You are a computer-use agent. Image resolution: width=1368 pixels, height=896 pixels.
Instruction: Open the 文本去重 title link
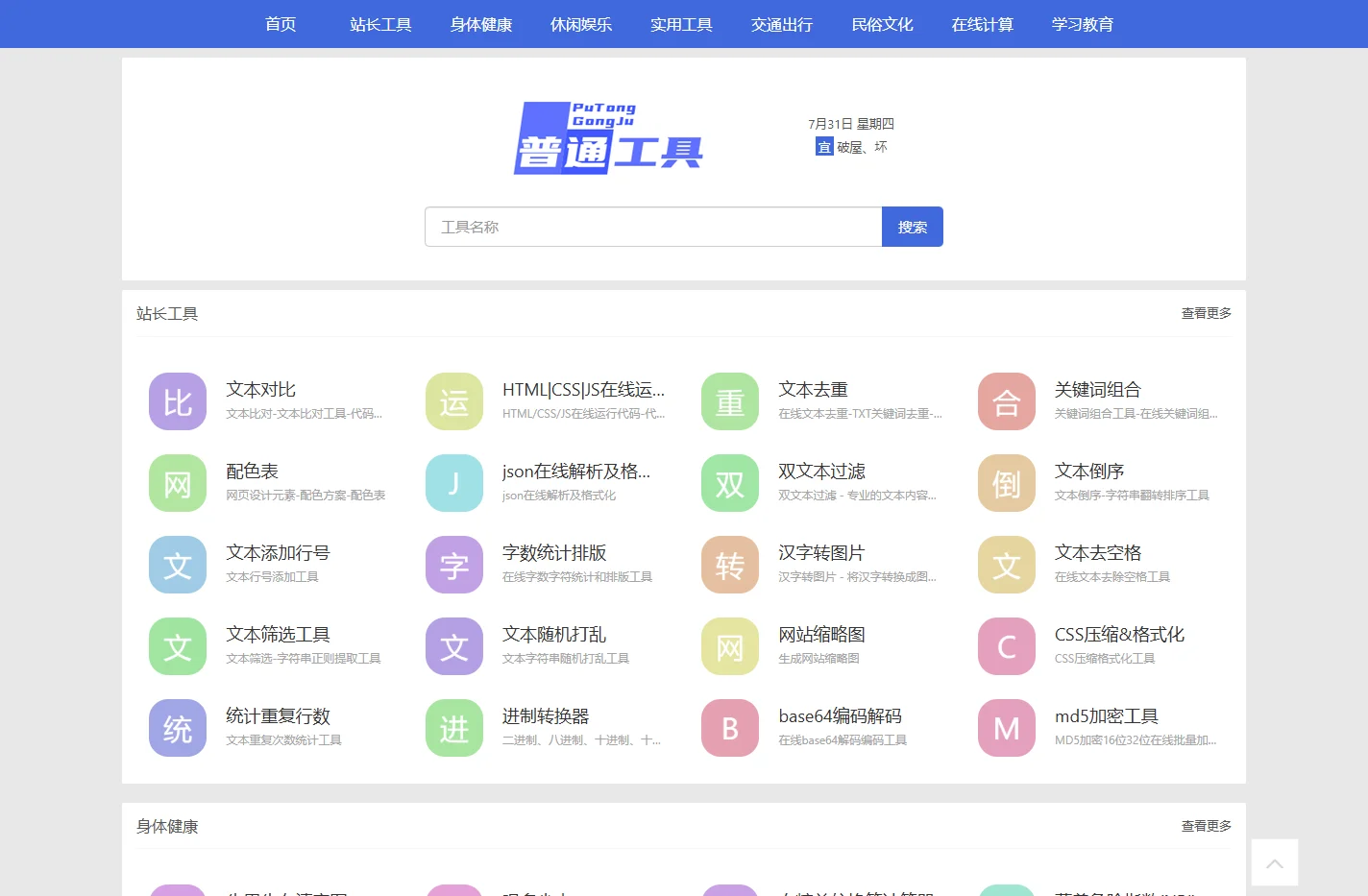coord(813,389)
